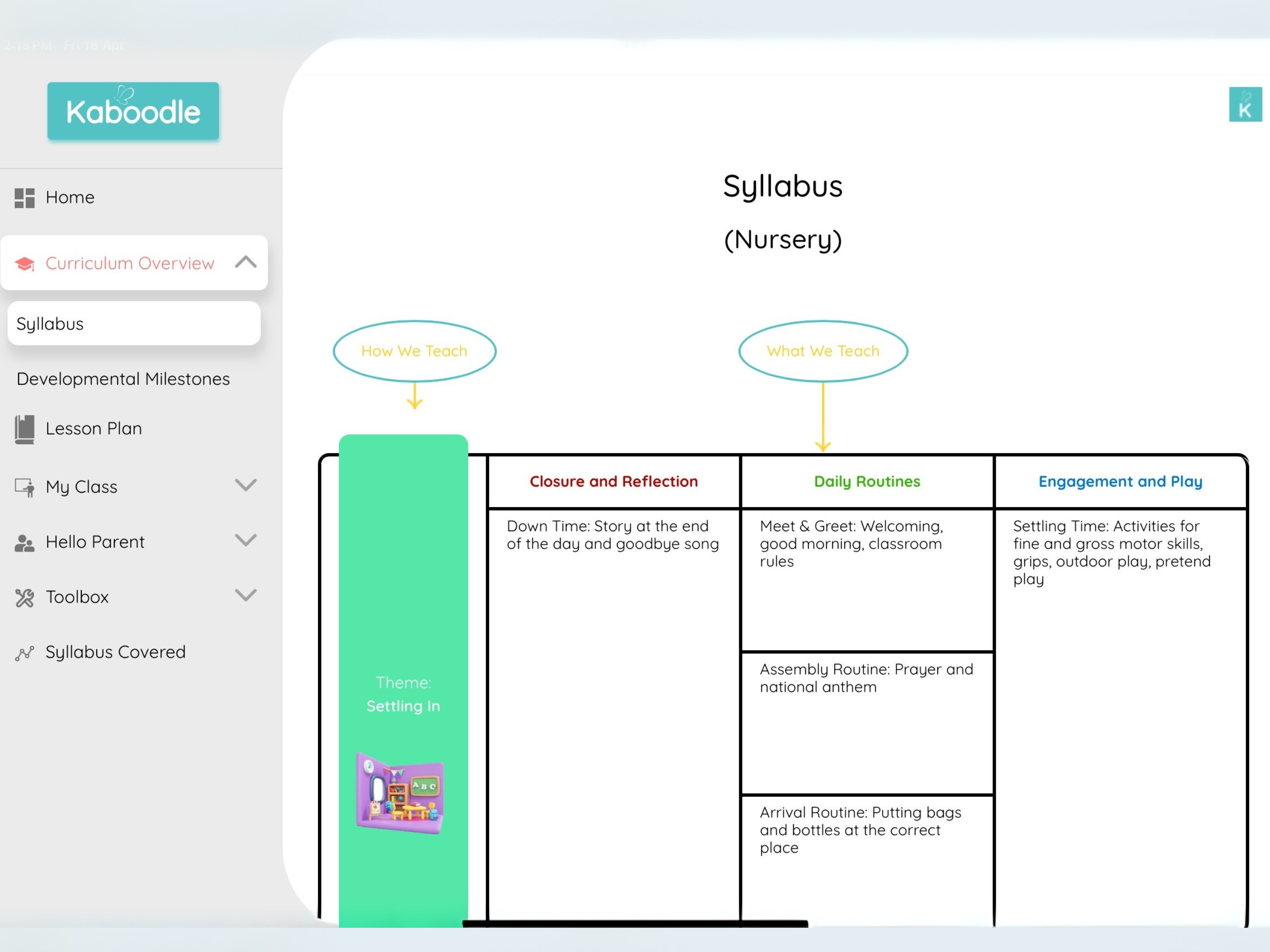The image size is (1270, 952).
Task: Open Syllabus Covered page
Action: (115, 652)
